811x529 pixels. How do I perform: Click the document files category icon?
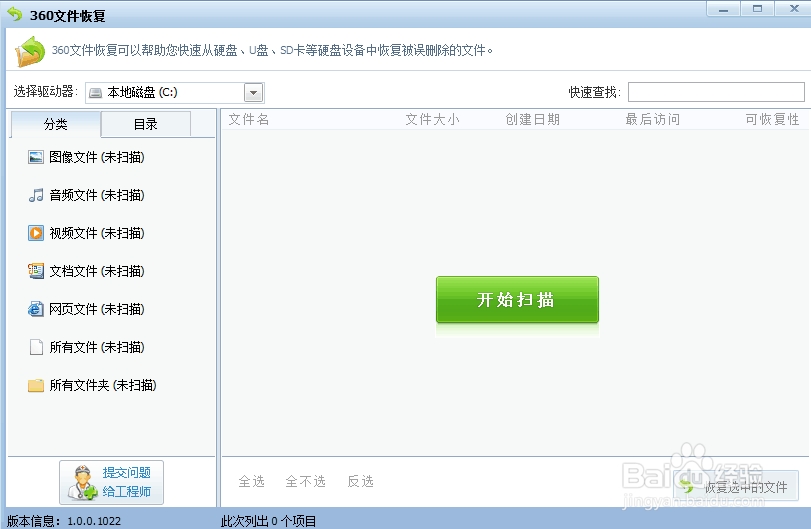tap(36, 271)
